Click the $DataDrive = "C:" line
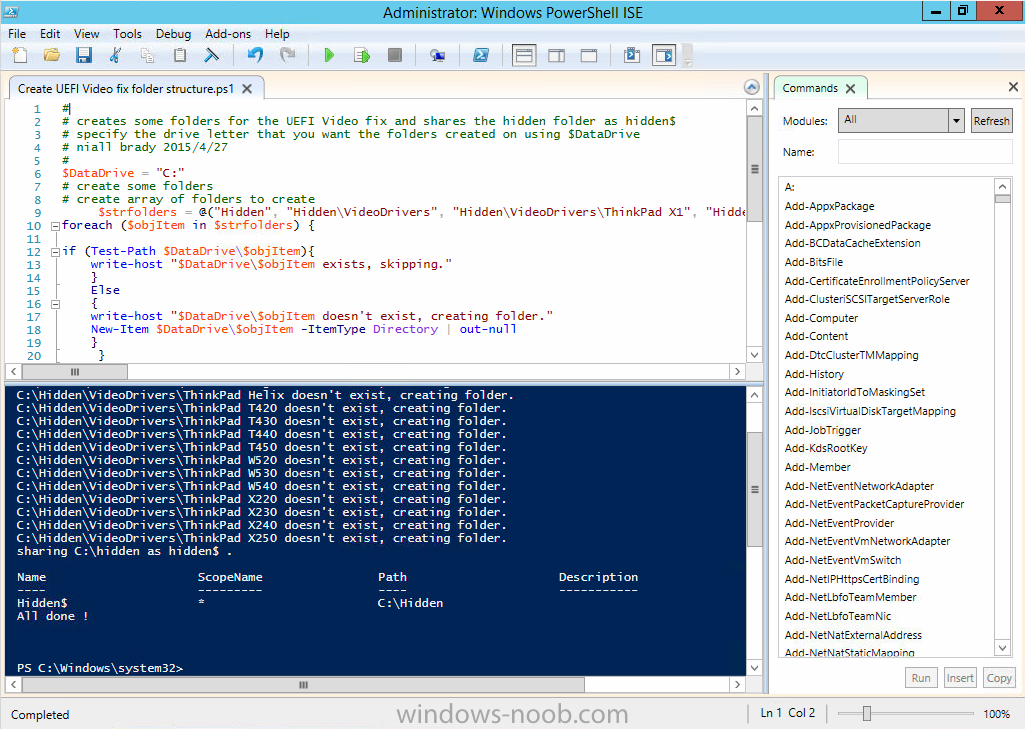The width and height of the screenshot is (1025, 729). tap(124, 173)
